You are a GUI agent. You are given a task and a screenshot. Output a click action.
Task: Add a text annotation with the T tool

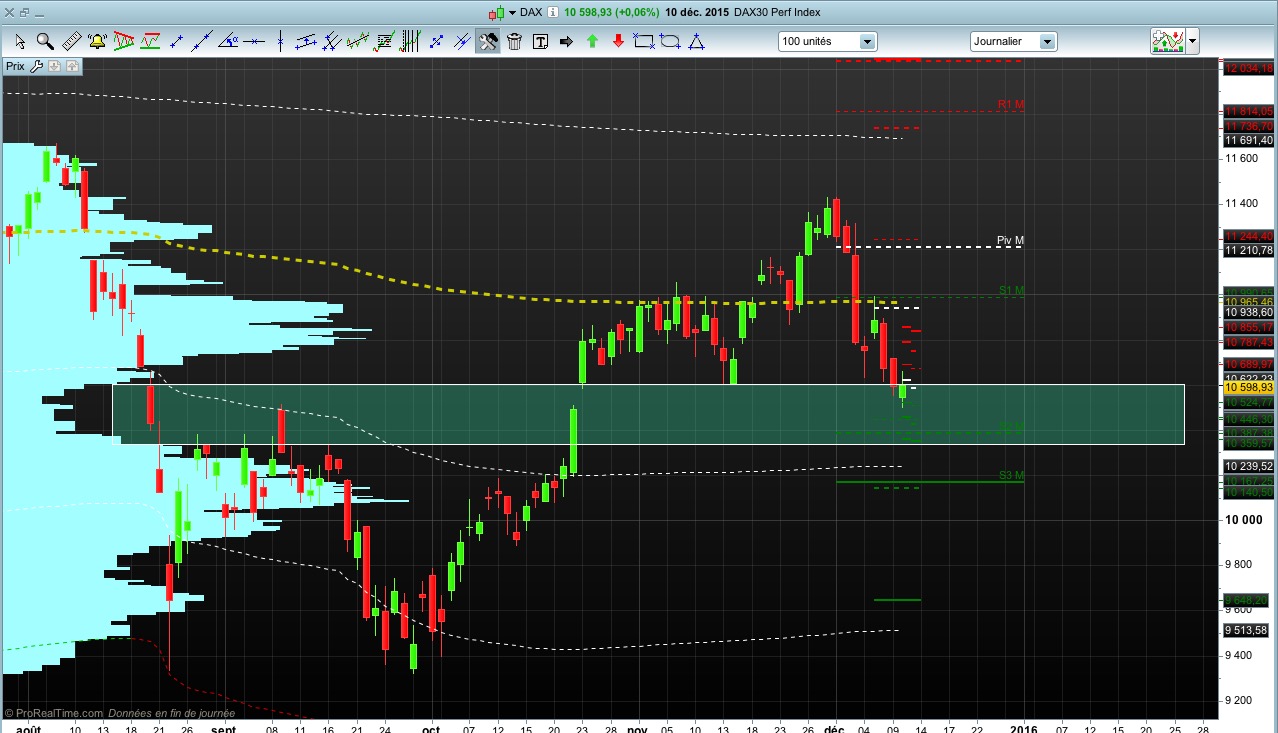(x=540, y=41)
